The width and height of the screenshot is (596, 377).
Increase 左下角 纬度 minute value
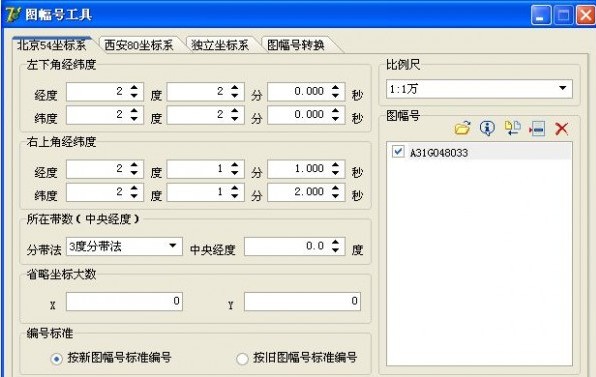(x=235, y=110)
